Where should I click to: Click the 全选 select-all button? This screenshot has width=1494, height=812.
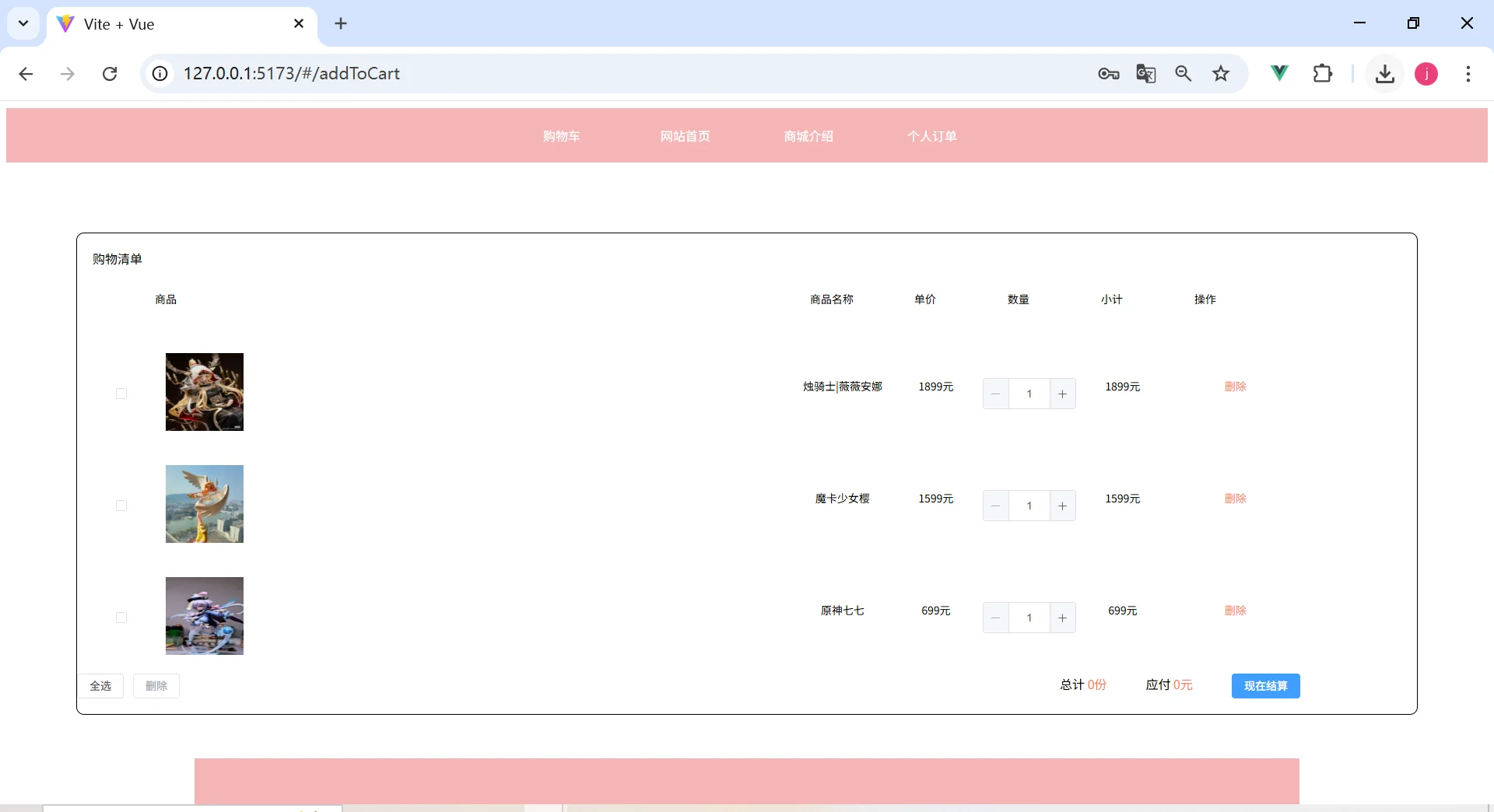click(101, 686)
